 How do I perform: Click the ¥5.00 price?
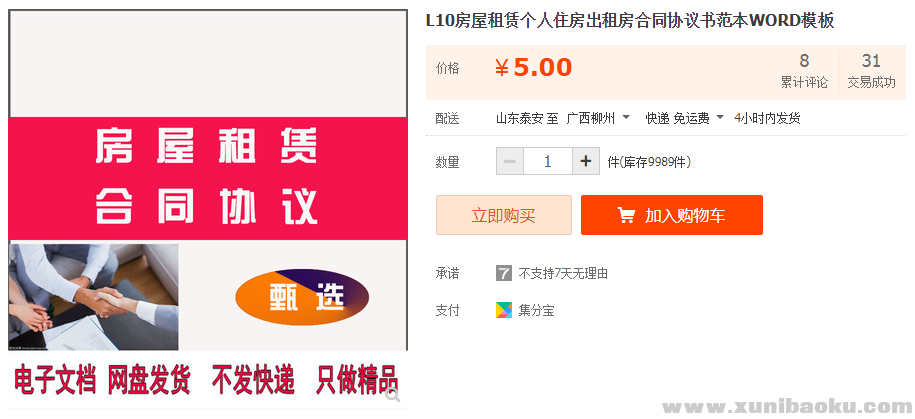(534, 67)
